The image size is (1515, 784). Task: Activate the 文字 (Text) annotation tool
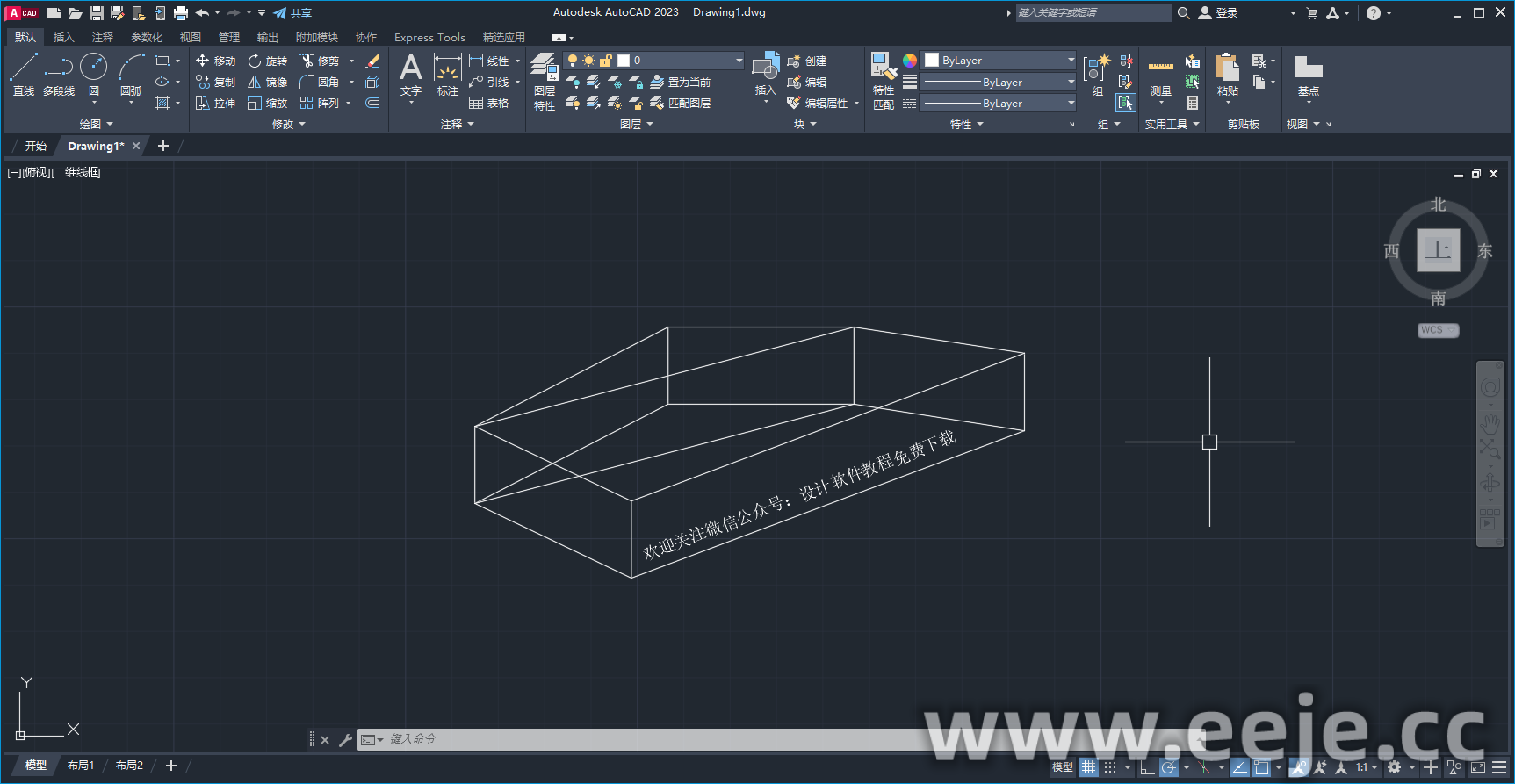(x=410, y=74)
